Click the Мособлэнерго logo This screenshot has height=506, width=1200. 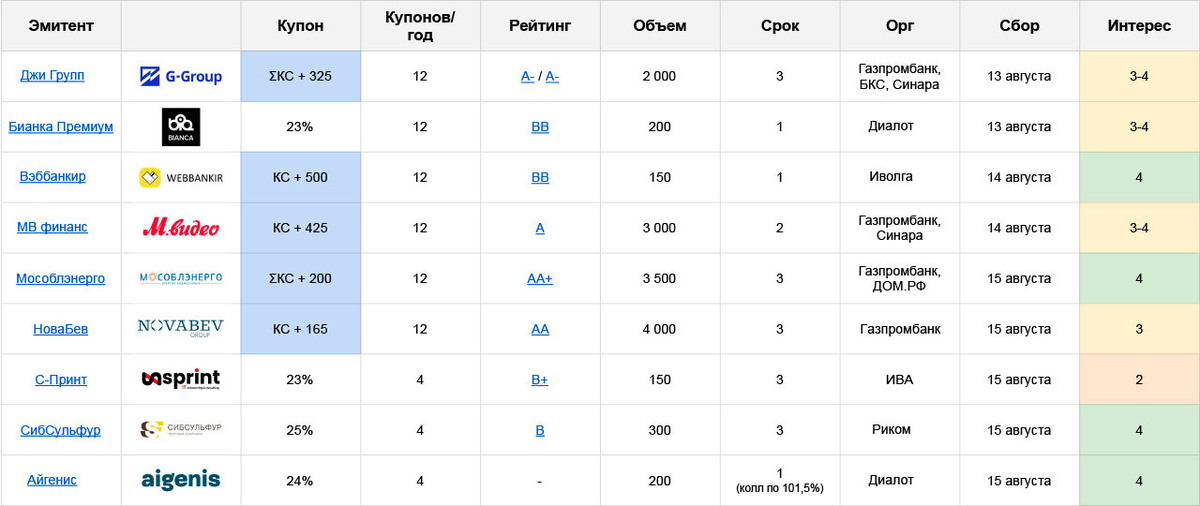(x=180, y=279)
